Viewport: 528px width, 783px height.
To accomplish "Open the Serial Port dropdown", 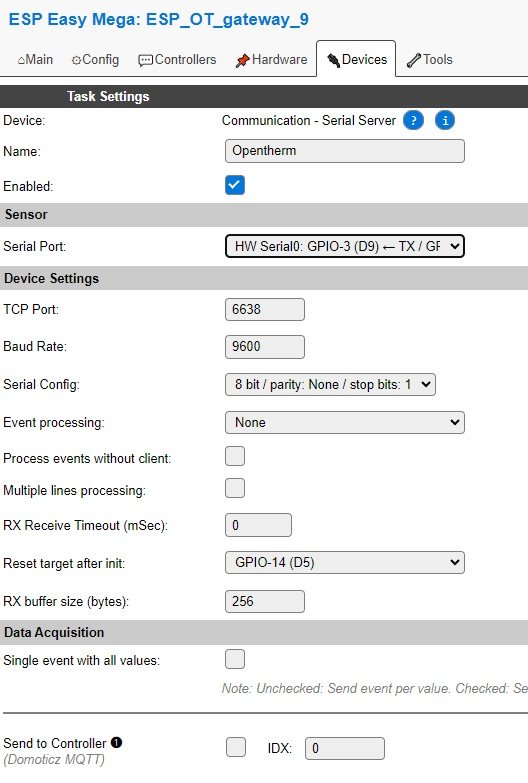I will coord(345,246).
